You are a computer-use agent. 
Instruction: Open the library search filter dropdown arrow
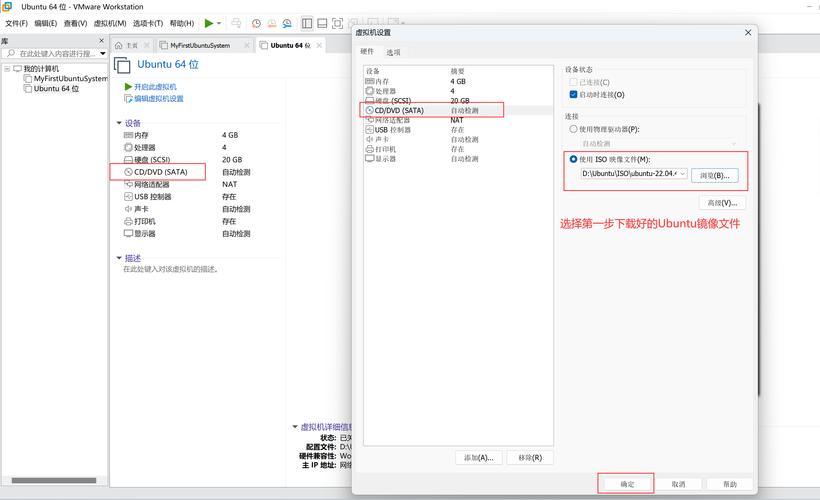point(103,53)
